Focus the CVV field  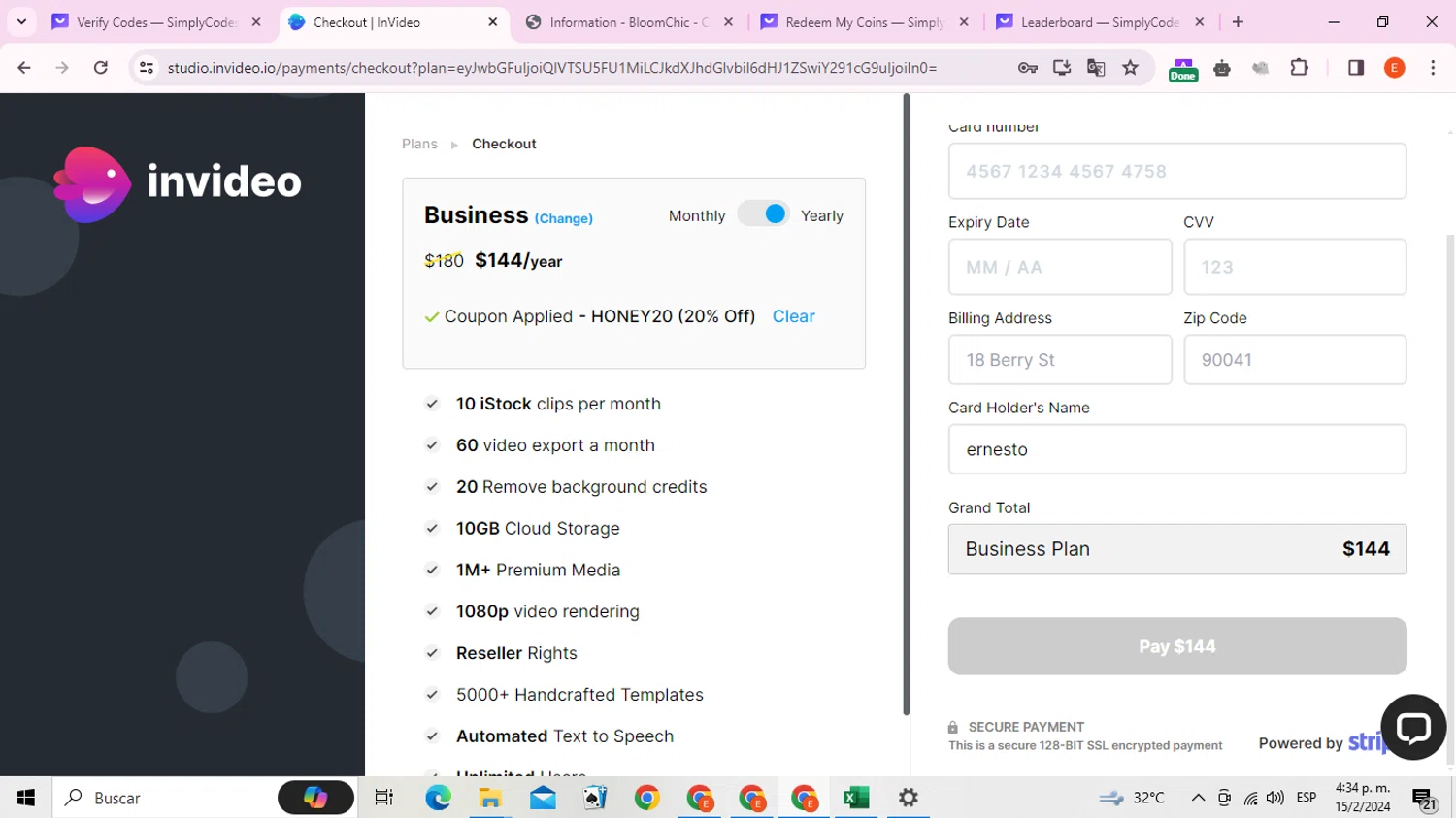click(1295, 267)
